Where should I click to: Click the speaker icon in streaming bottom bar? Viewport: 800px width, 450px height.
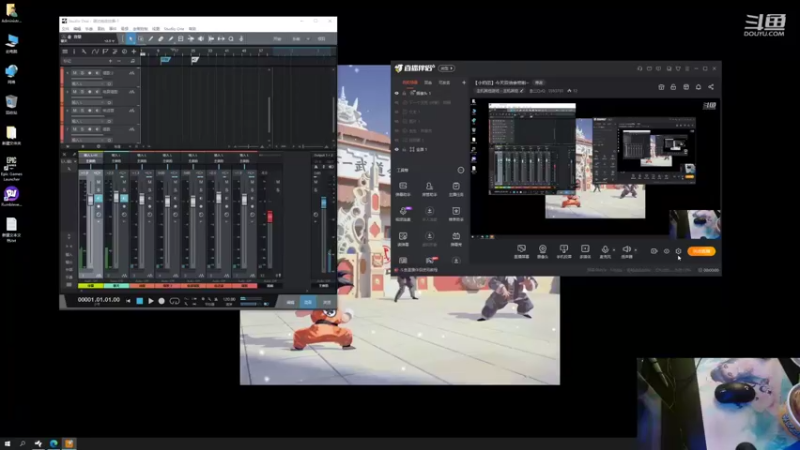point(627,249)
